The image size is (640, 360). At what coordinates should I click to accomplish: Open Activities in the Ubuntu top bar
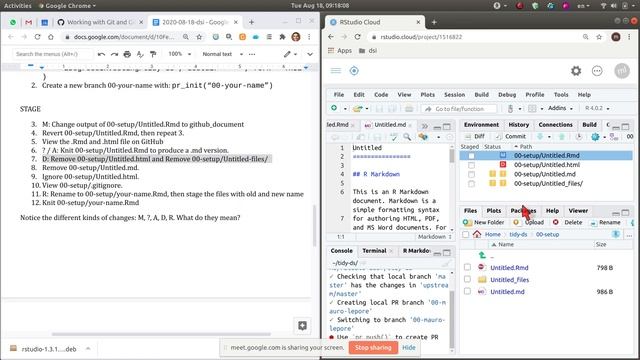(18, 6)
